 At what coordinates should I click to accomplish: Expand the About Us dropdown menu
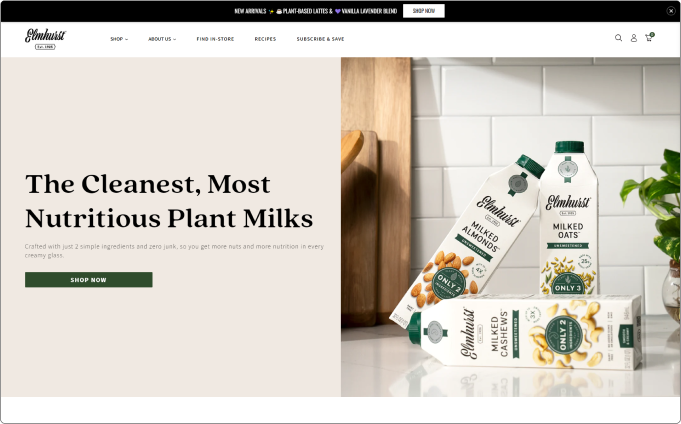pyautogui.click(x=162, y=39)
